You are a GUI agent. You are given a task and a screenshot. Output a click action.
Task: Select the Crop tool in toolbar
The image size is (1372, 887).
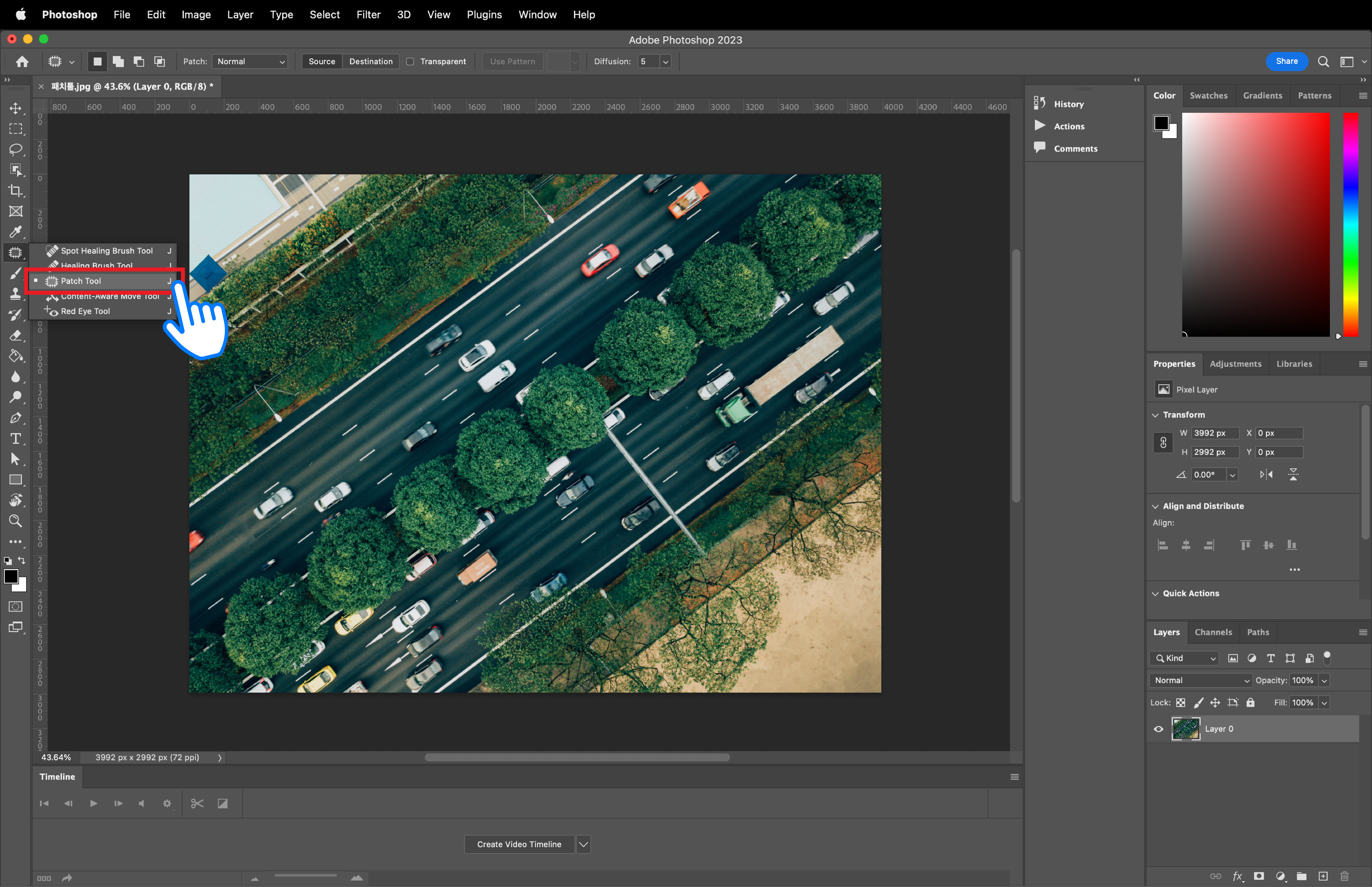pos(16,191)
